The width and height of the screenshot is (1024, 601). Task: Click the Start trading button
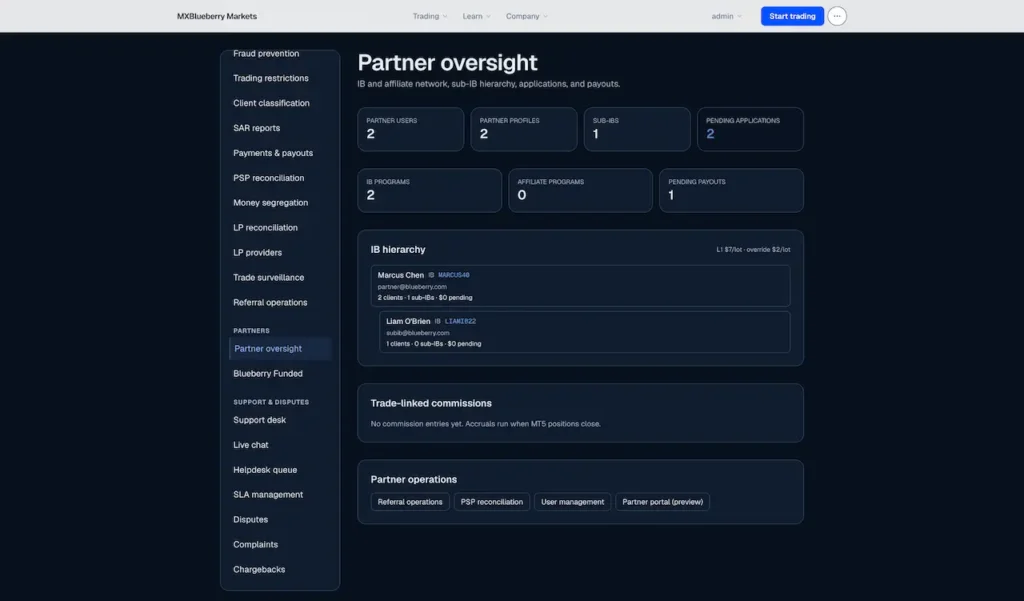792,16
